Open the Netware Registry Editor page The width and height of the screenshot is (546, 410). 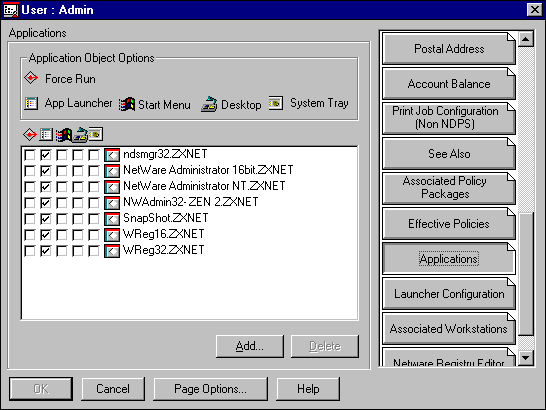[448, 357]
